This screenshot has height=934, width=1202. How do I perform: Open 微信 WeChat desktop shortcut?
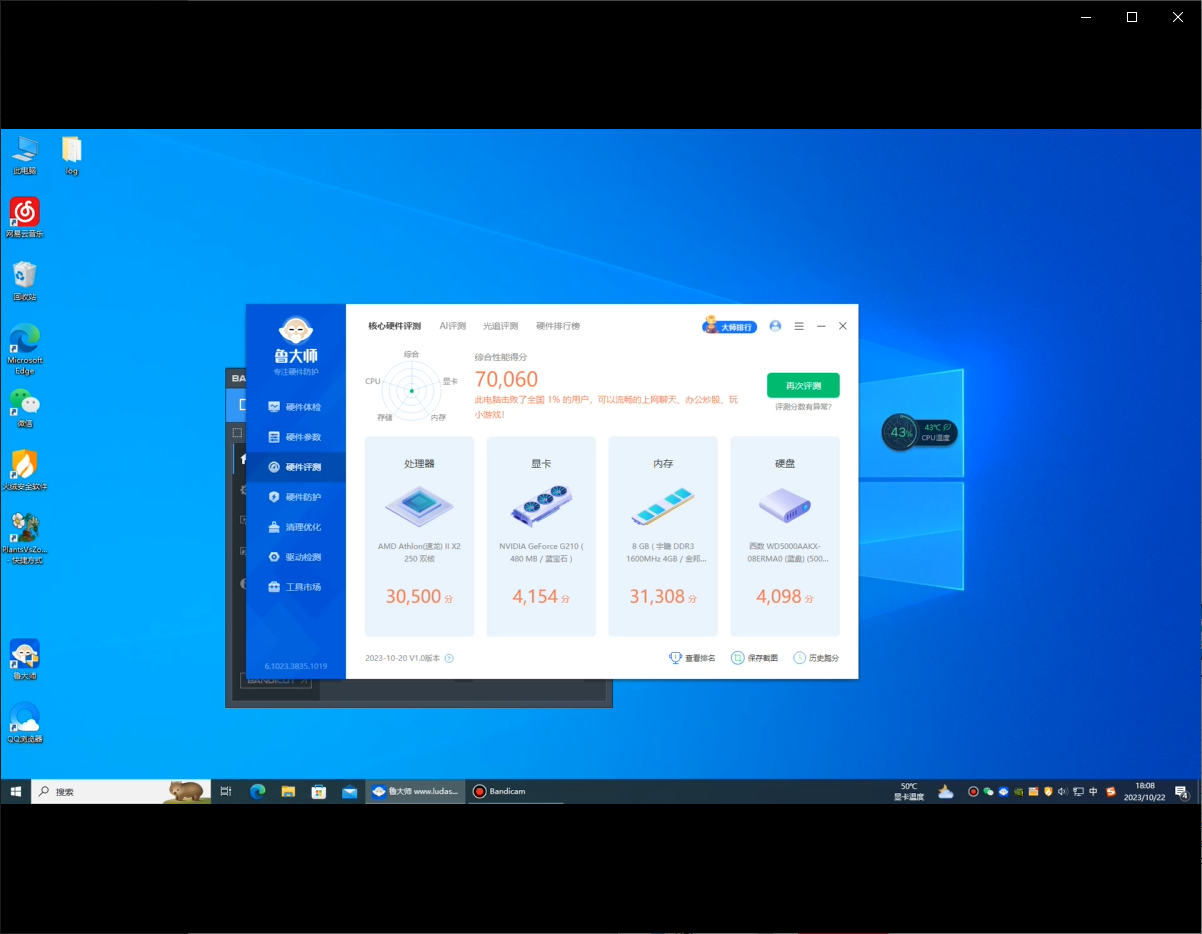pos(25,408)
